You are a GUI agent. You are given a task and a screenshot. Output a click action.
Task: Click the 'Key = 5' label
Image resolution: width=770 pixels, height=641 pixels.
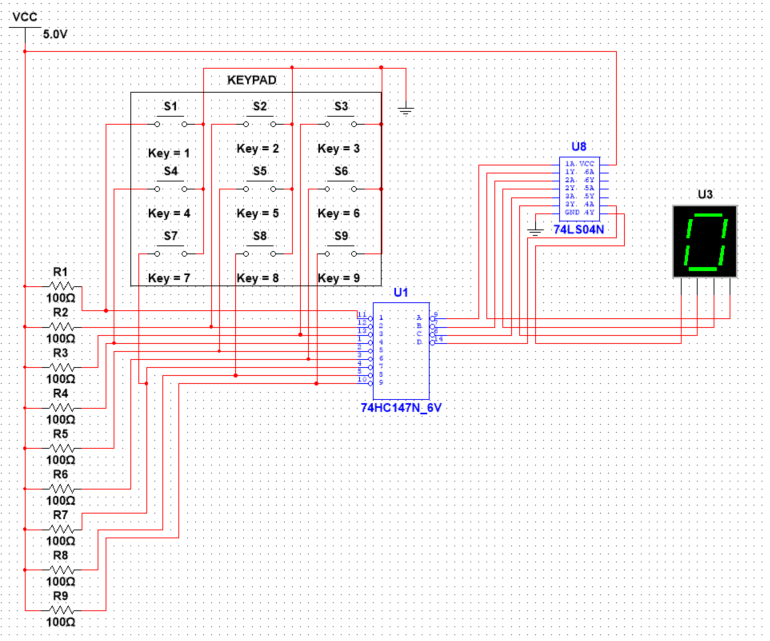(258, 213)
